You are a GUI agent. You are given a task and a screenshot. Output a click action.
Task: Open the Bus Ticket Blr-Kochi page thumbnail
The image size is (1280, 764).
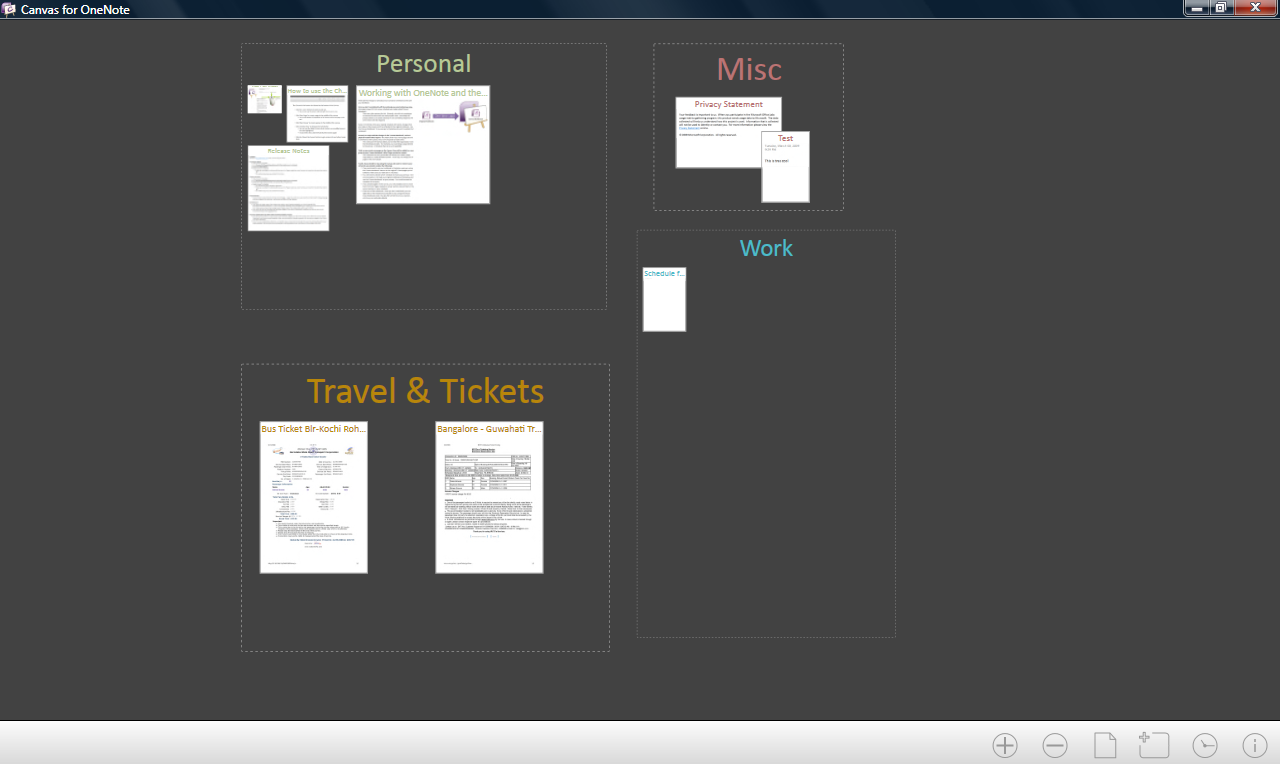coord(314,497)
